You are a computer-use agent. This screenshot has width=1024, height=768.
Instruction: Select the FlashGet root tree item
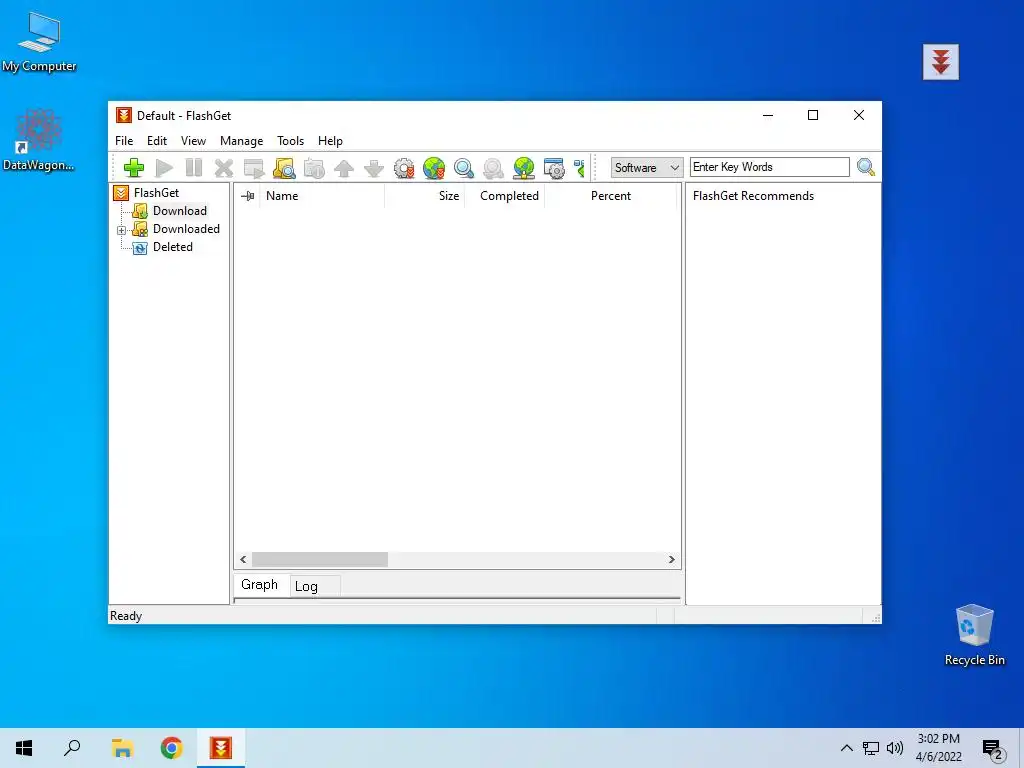tap(156, 193)
